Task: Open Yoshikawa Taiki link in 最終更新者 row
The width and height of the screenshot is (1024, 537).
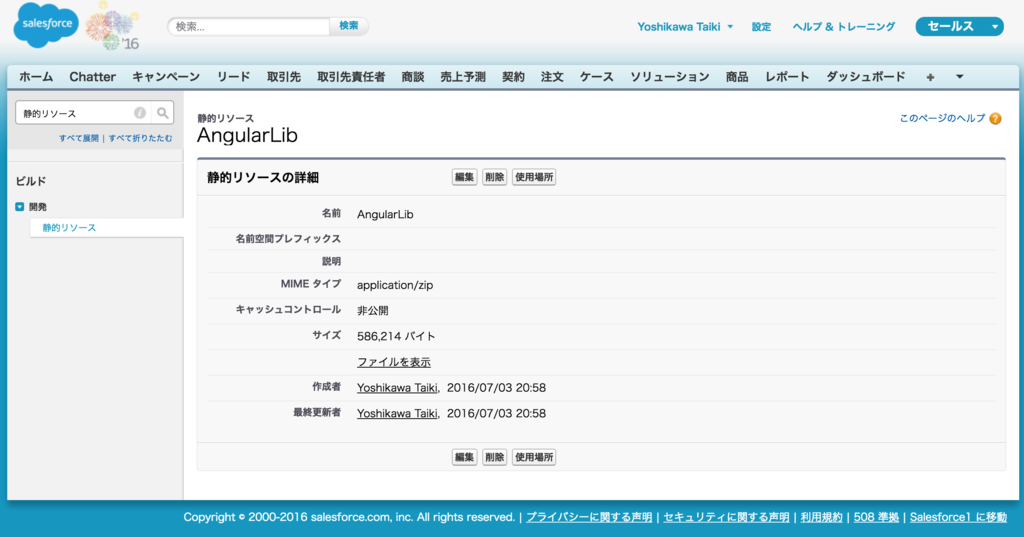Action: 397,413
